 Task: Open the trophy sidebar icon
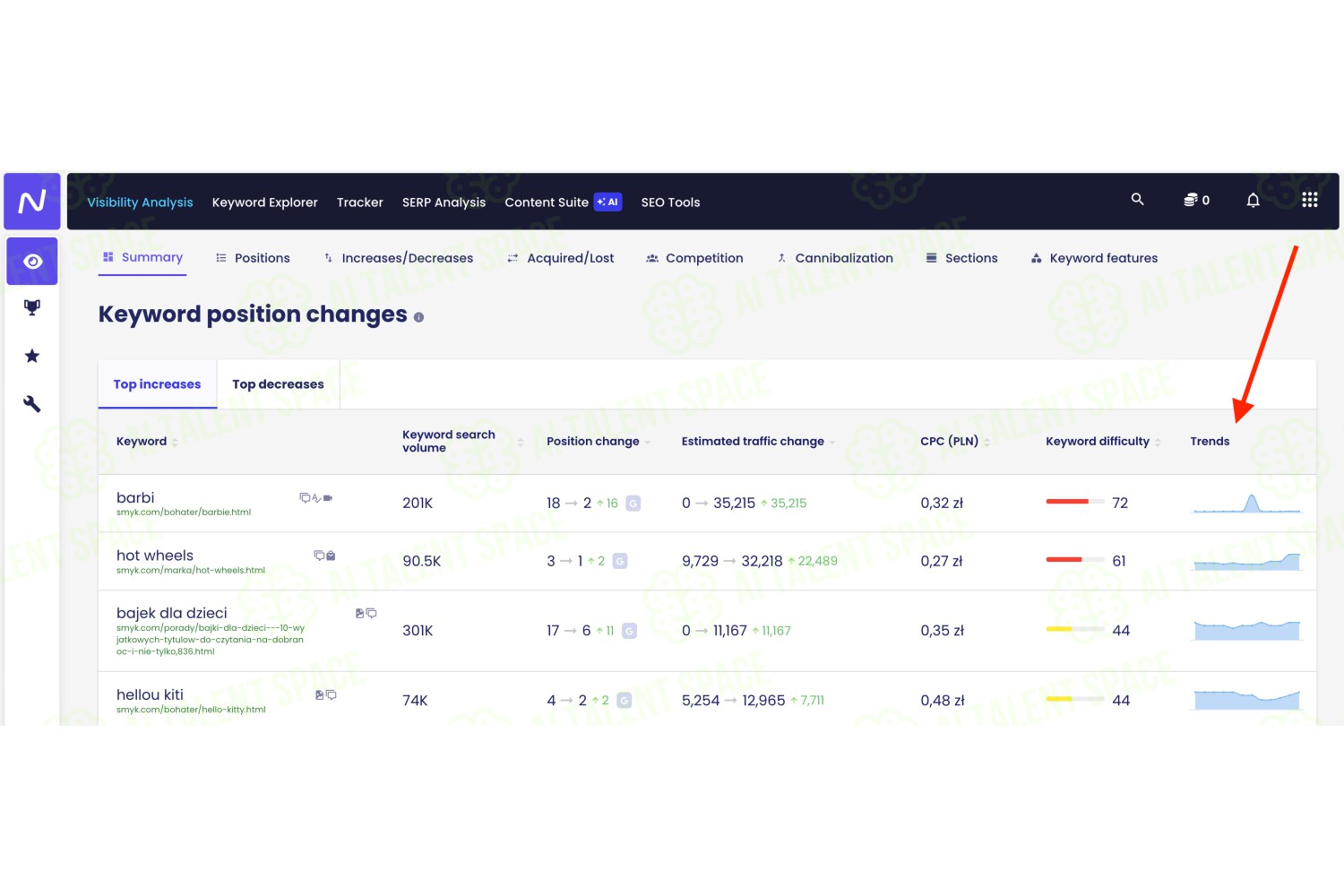pyautogui.click(x=32, y=308)
